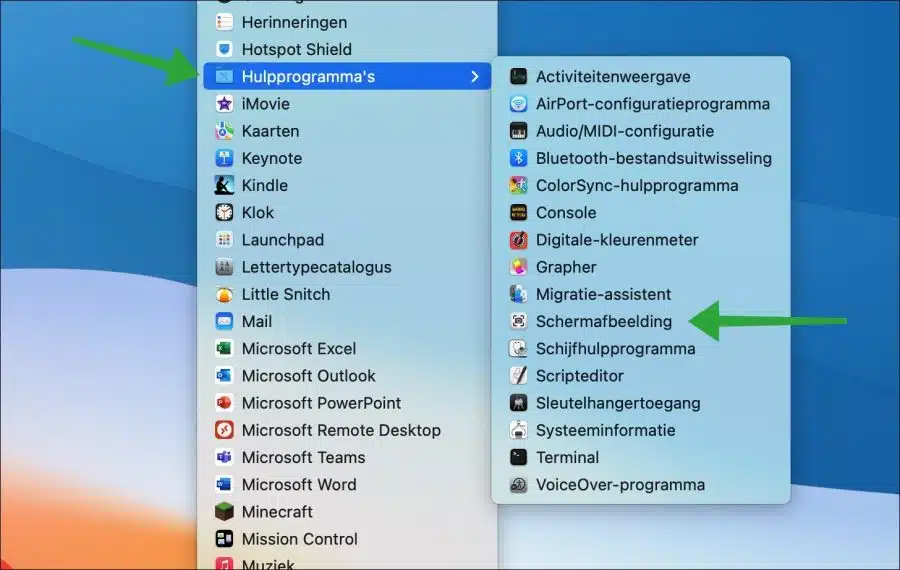Click the Schijfhulpprogramma icon

click(x=518, y=348)
